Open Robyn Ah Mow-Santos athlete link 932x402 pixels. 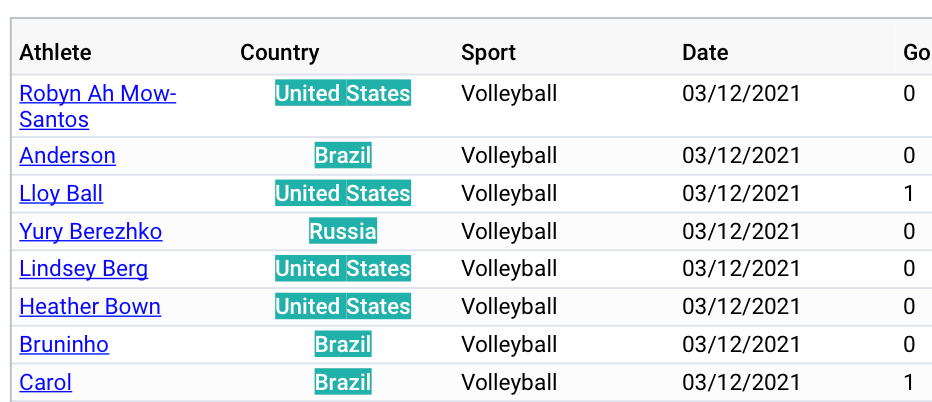click(97, 106)
